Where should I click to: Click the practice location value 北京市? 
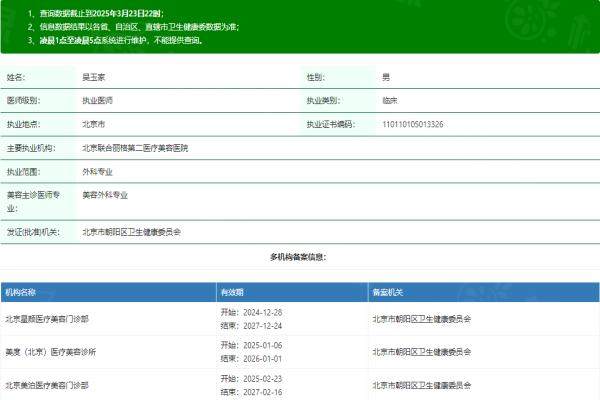[x=93, y=124]
